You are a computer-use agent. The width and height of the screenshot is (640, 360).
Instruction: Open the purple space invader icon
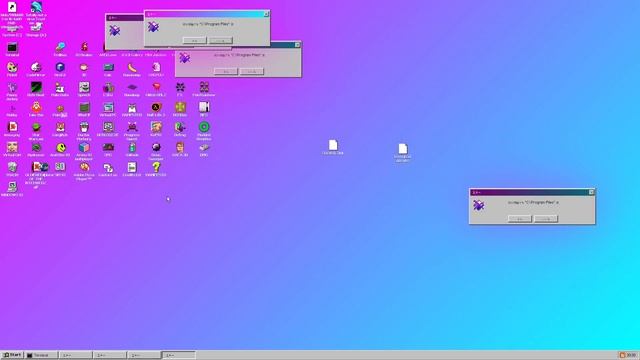[132, 127]
